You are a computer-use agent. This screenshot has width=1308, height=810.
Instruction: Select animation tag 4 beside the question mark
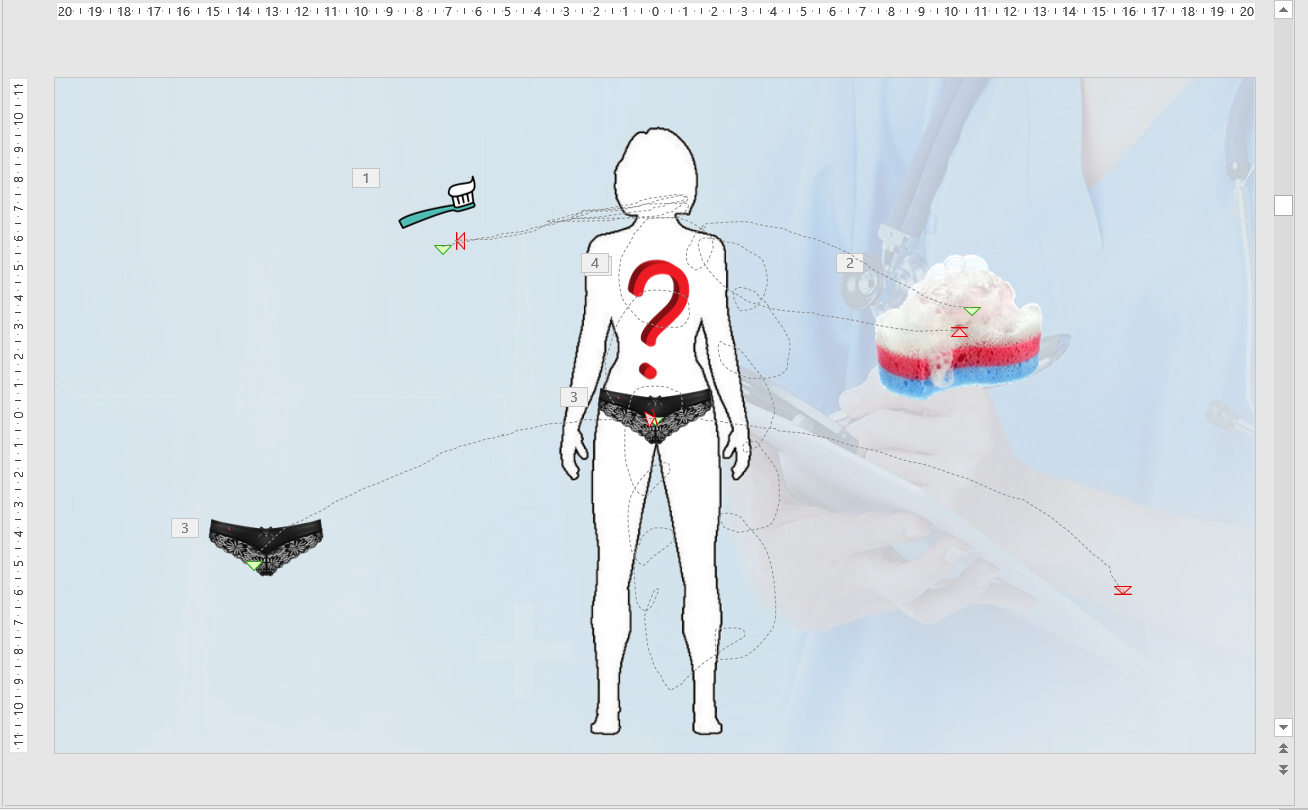pos(595,263)
